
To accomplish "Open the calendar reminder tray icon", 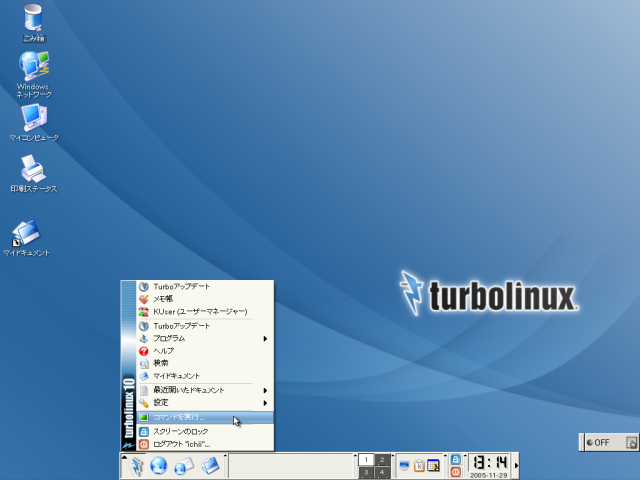I will pos(433,466).
